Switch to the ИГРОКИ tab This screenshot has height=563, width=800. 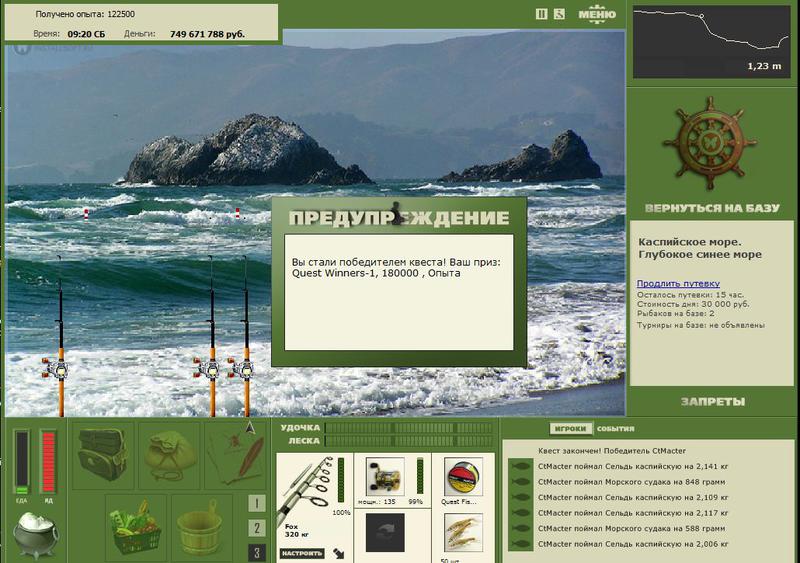coord(570,429)
